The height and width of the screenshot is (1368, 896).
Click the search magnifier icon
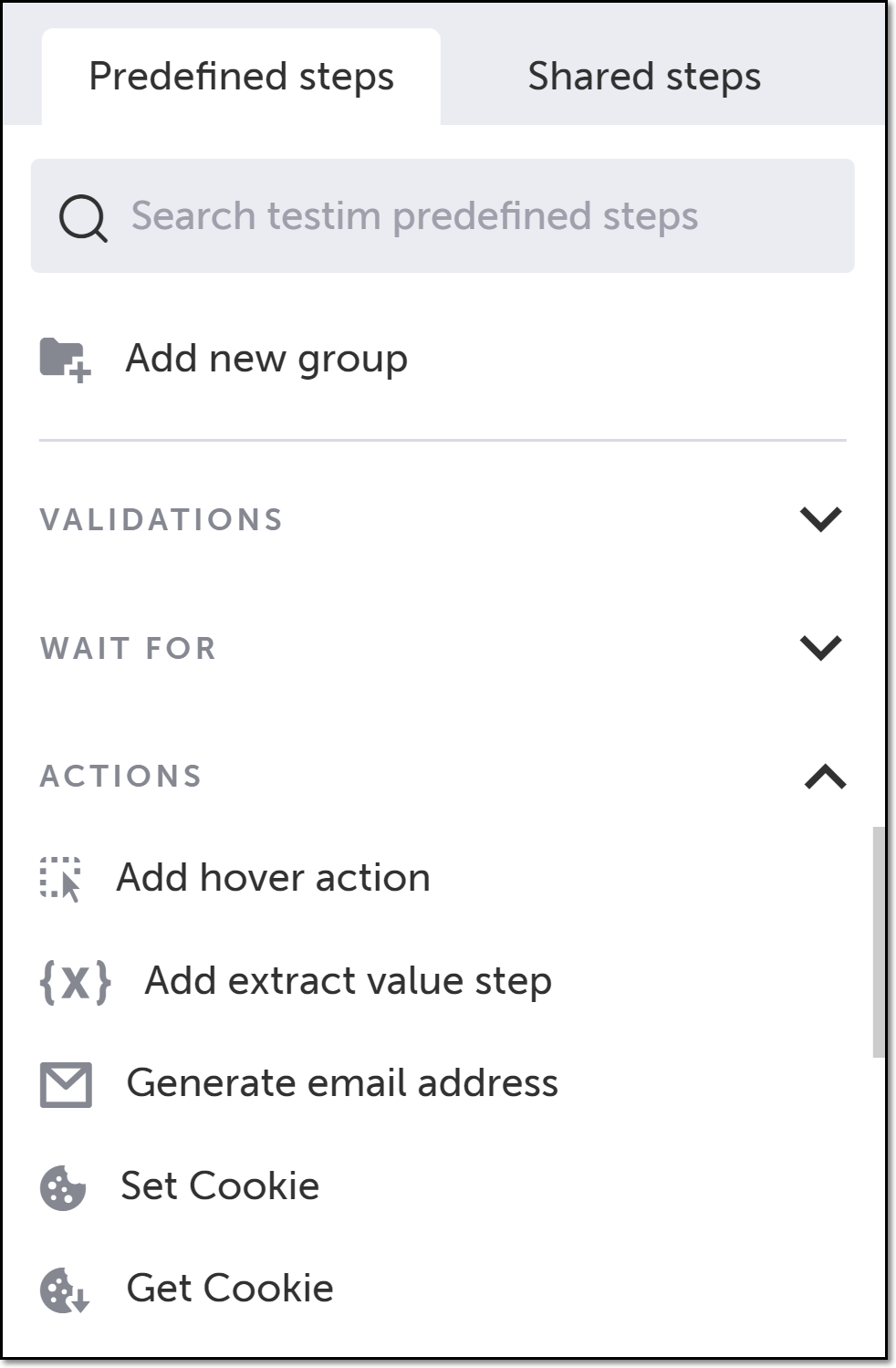pos(83,218)
